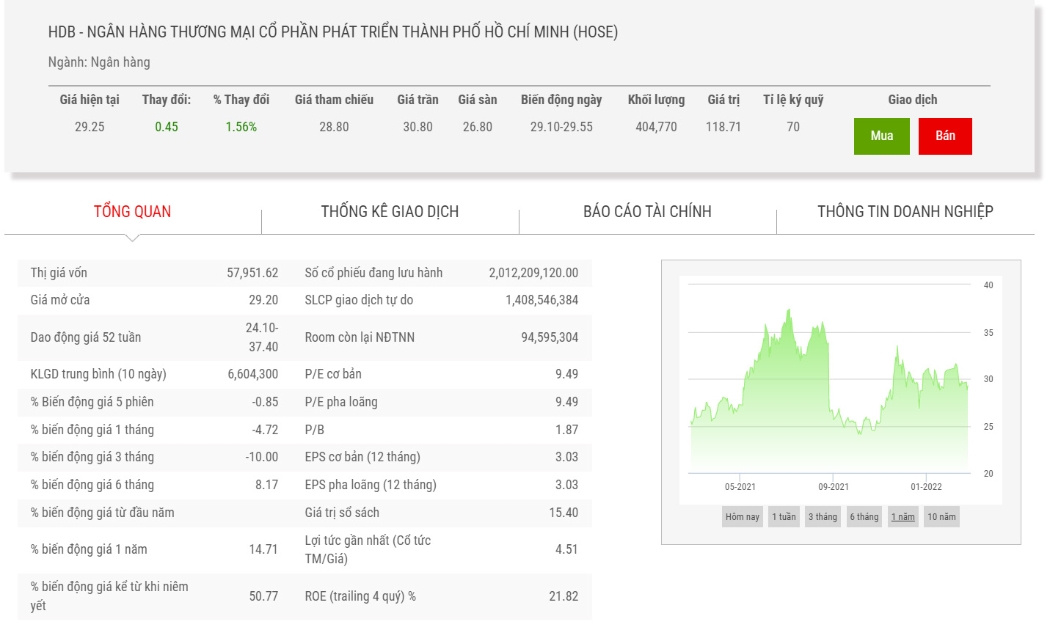Click floor price 26.80
Screen dimensions: 1050x630
coord(477,127)
